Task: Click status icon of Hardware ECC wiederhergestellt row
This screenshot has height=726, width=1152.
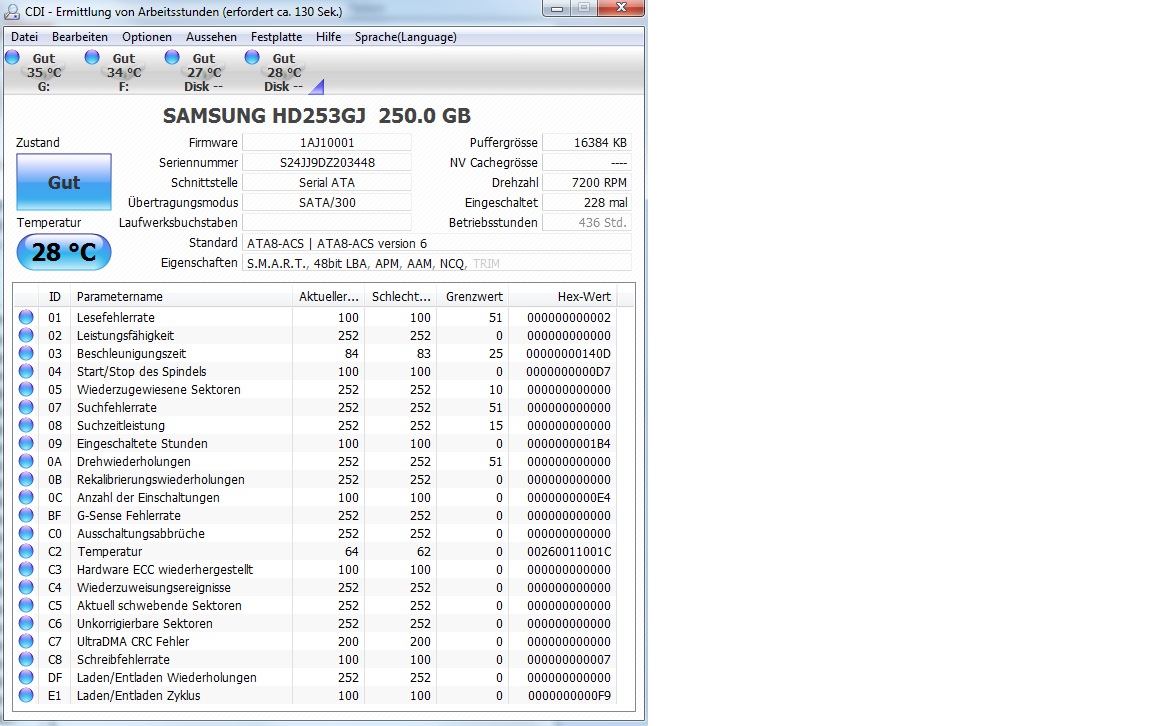Action: click(26, 569)
